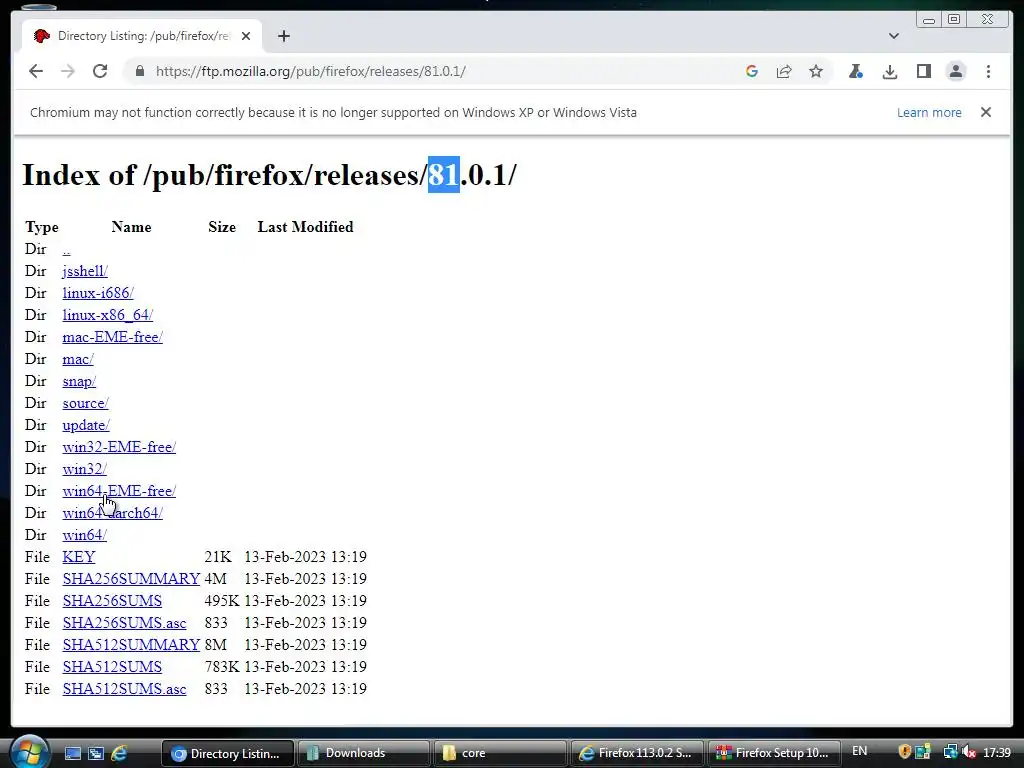
Task: Share this page using the share icon
Action: [x=784, y=71]
